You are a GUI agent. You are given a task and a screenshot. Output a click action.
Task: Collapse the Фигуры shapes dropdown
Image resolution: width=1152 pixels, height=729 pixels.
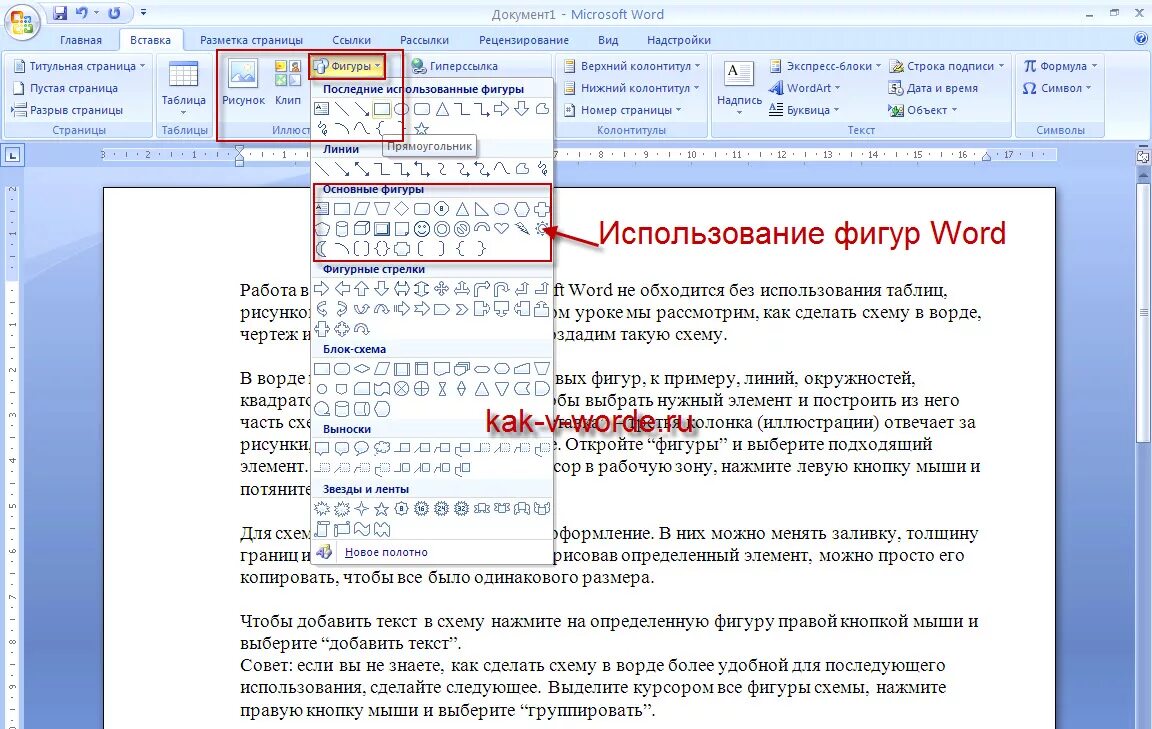coord(347,66)
